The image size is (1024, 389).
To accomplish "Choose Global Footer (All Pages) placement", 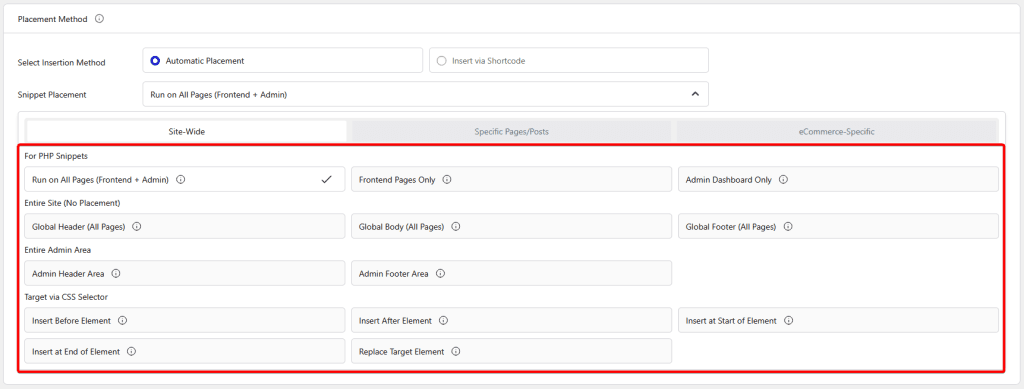I will 839,226.
